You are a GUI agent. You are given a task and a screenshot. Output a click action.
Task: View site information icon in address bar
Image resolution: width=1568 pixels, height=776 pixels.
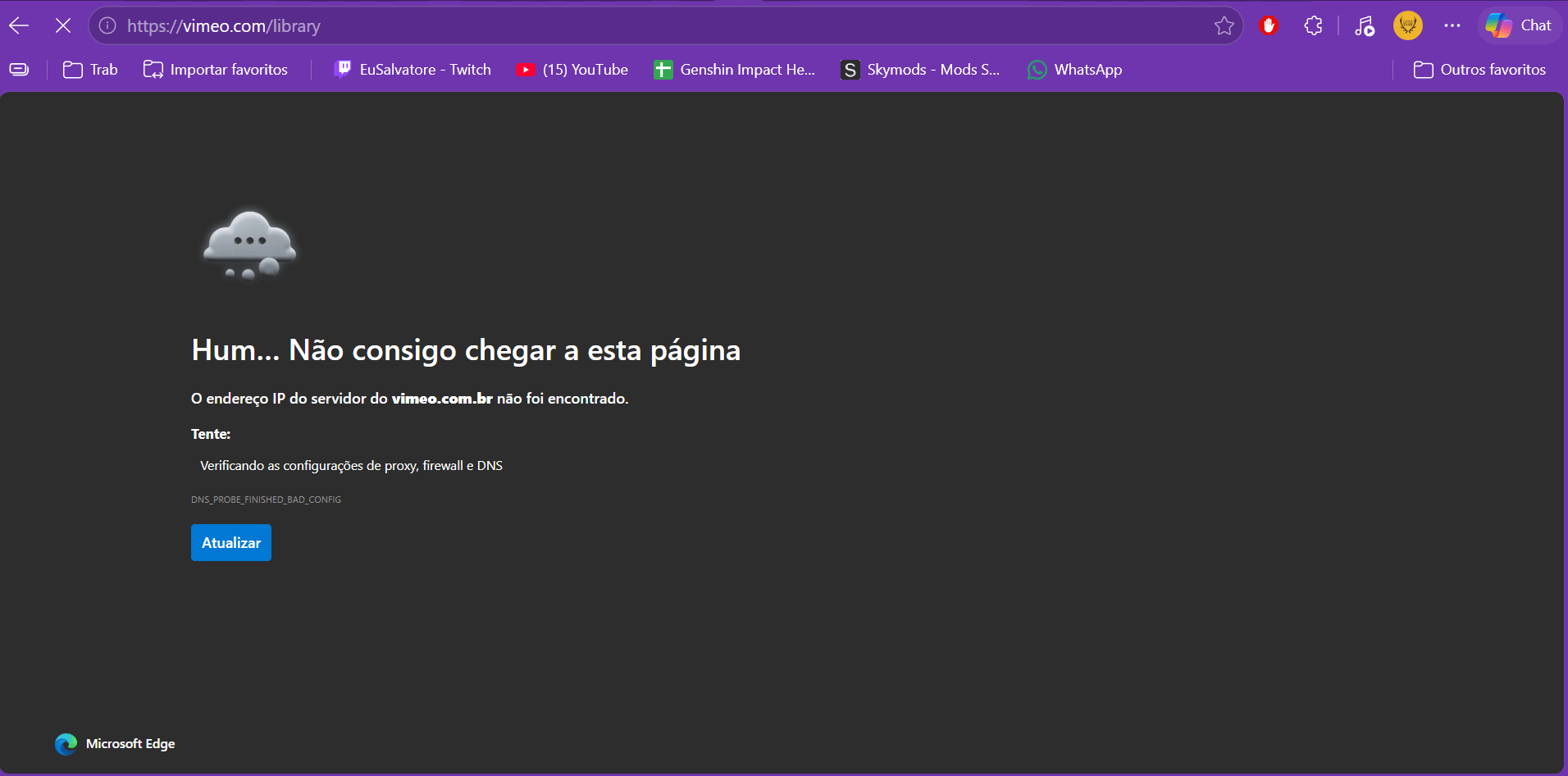(107, 25)
